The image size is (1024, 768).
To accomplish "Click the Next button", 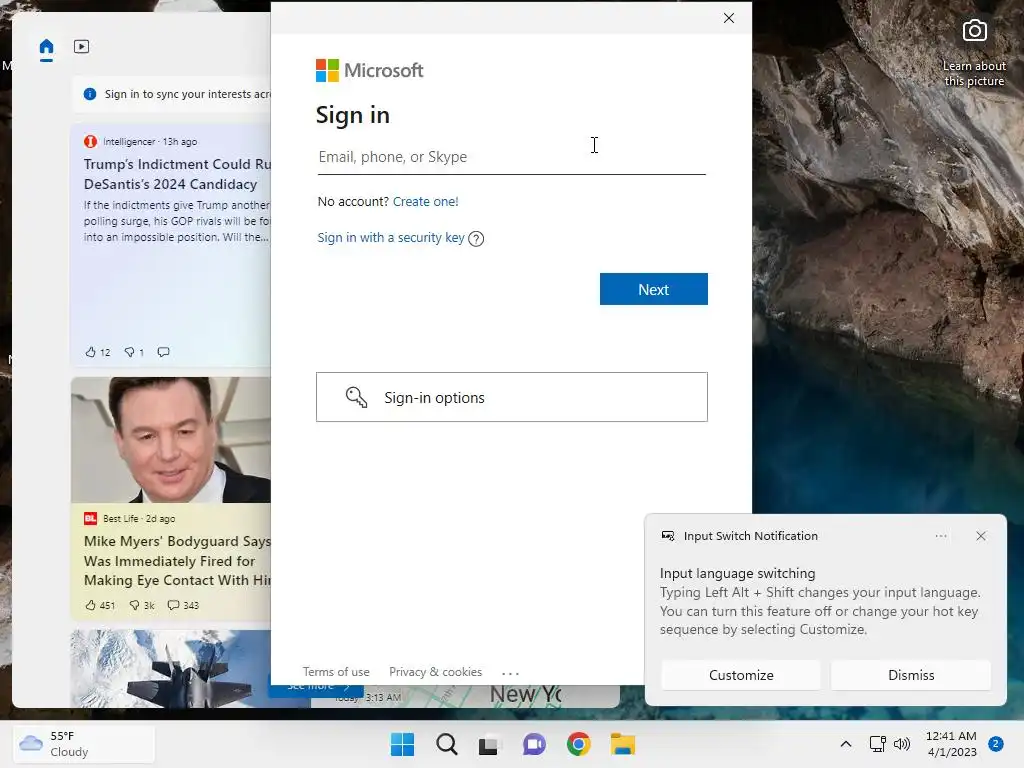I will 654,289.
